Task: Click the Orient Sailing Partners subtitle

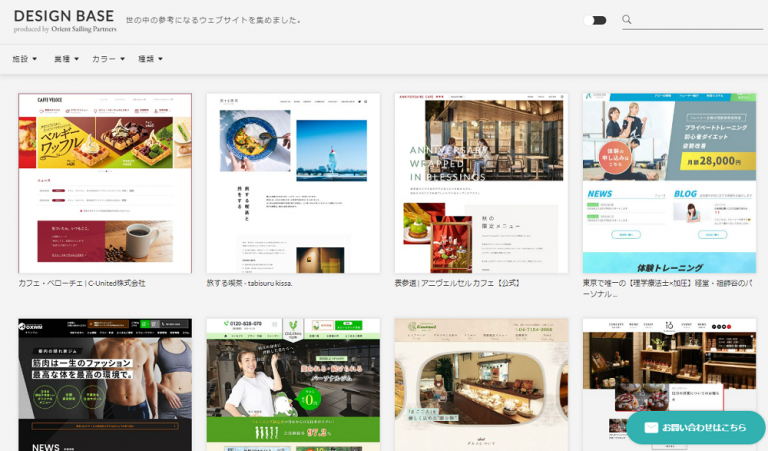Action: coord(65,29)
